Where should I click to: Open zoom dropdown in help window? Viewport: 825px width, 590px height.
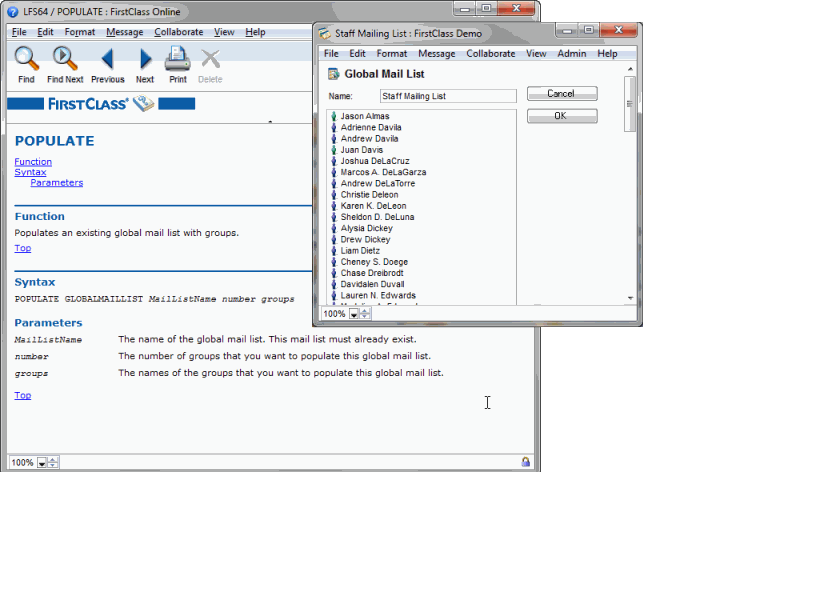42,463
